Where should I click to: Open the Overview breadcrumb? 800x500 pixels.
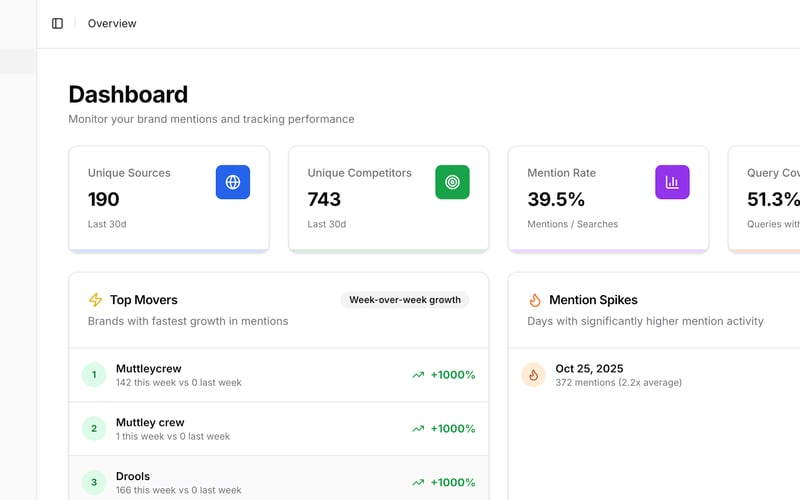[112, 23]
